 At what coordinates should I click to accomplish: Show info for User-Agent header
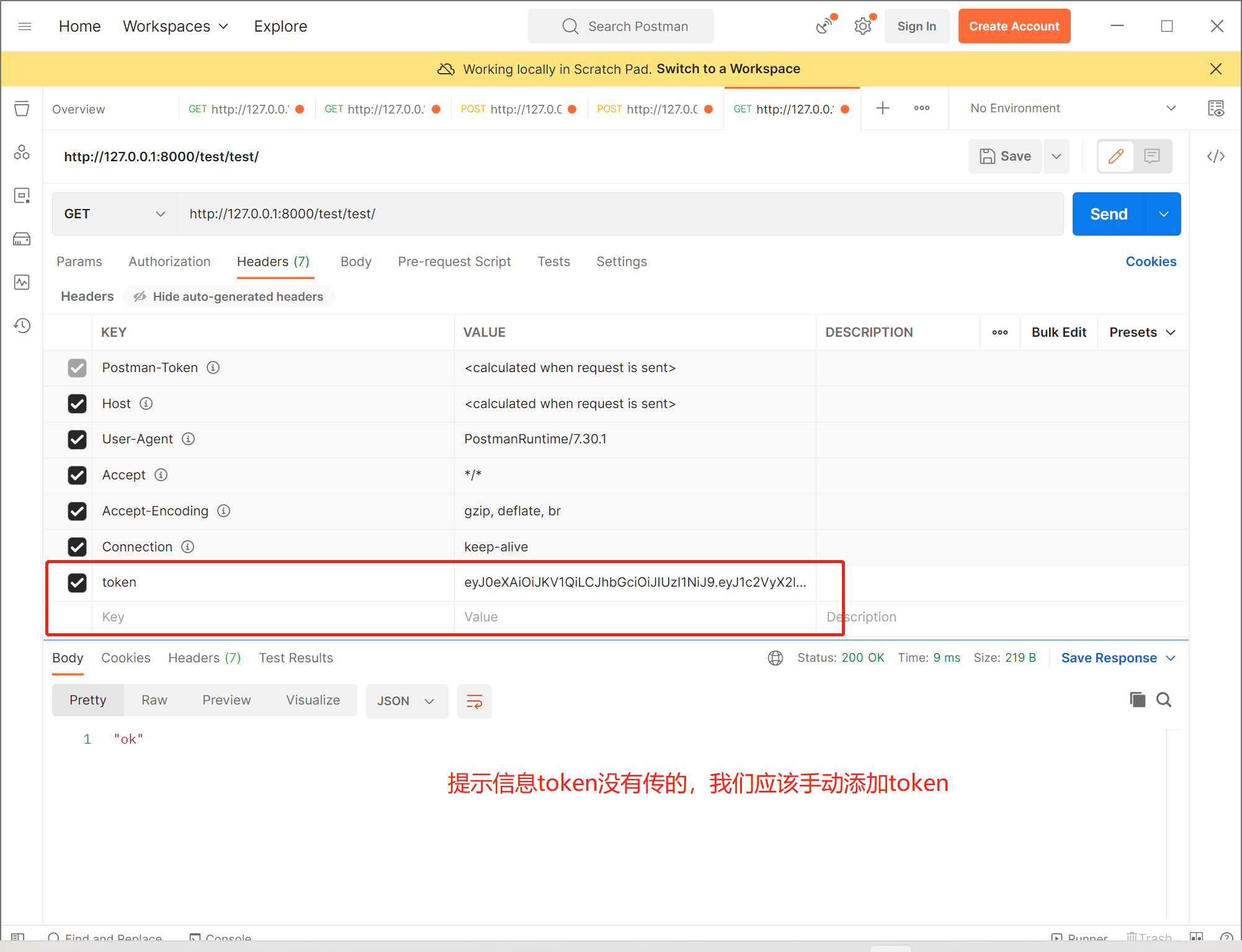coord(188,439)
